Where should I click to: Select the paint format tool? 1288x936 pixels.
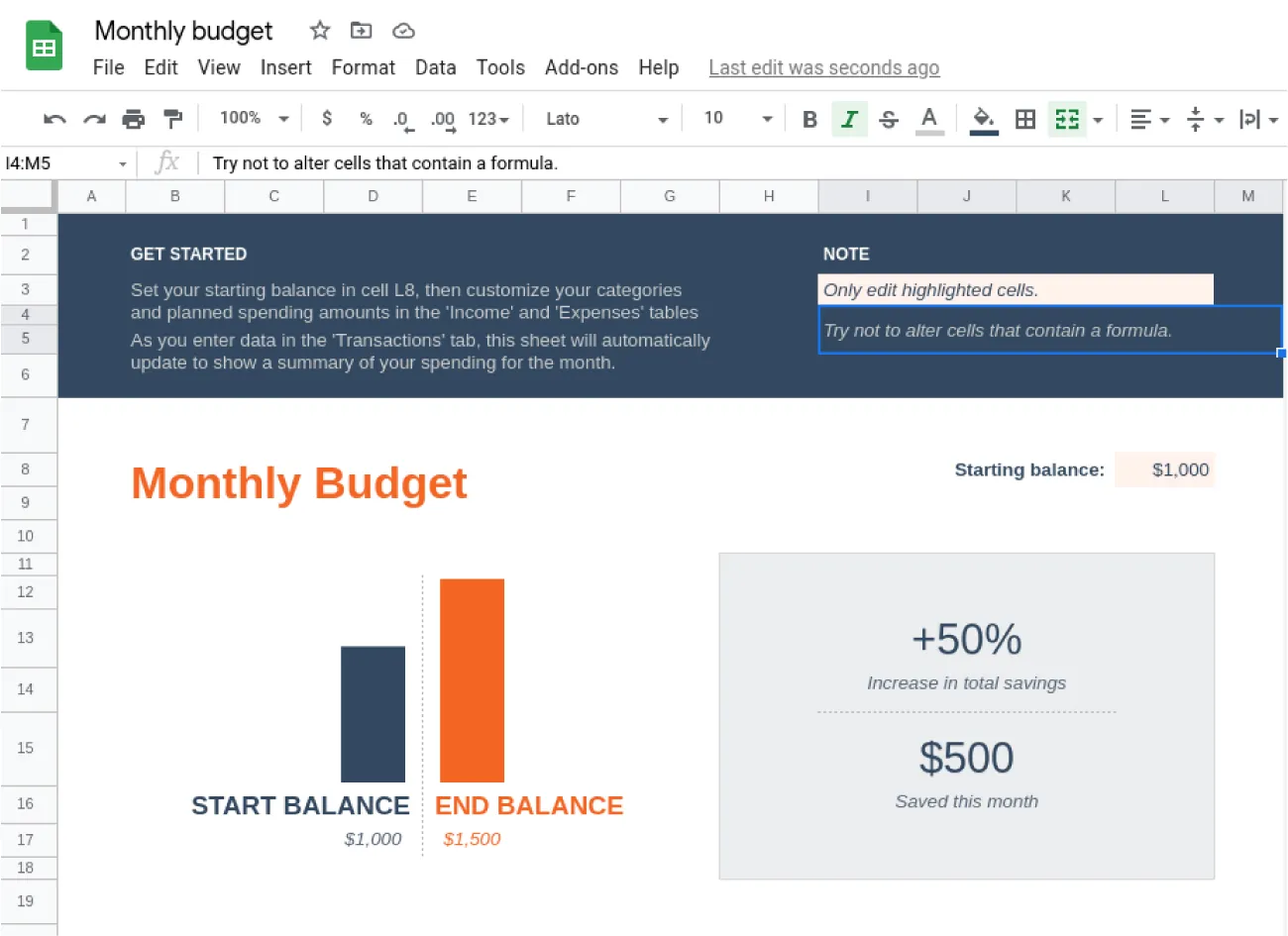(172, 118)
